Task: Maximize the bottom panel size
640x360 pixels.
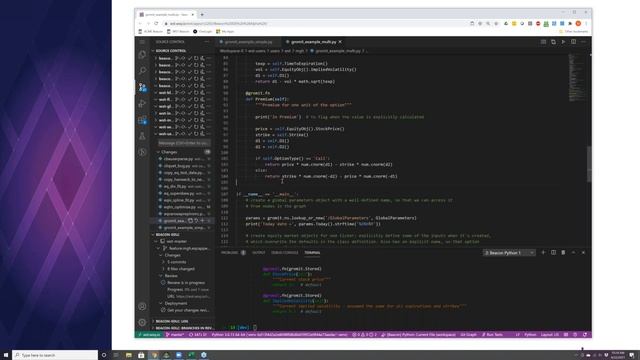Action: (573, 253)
